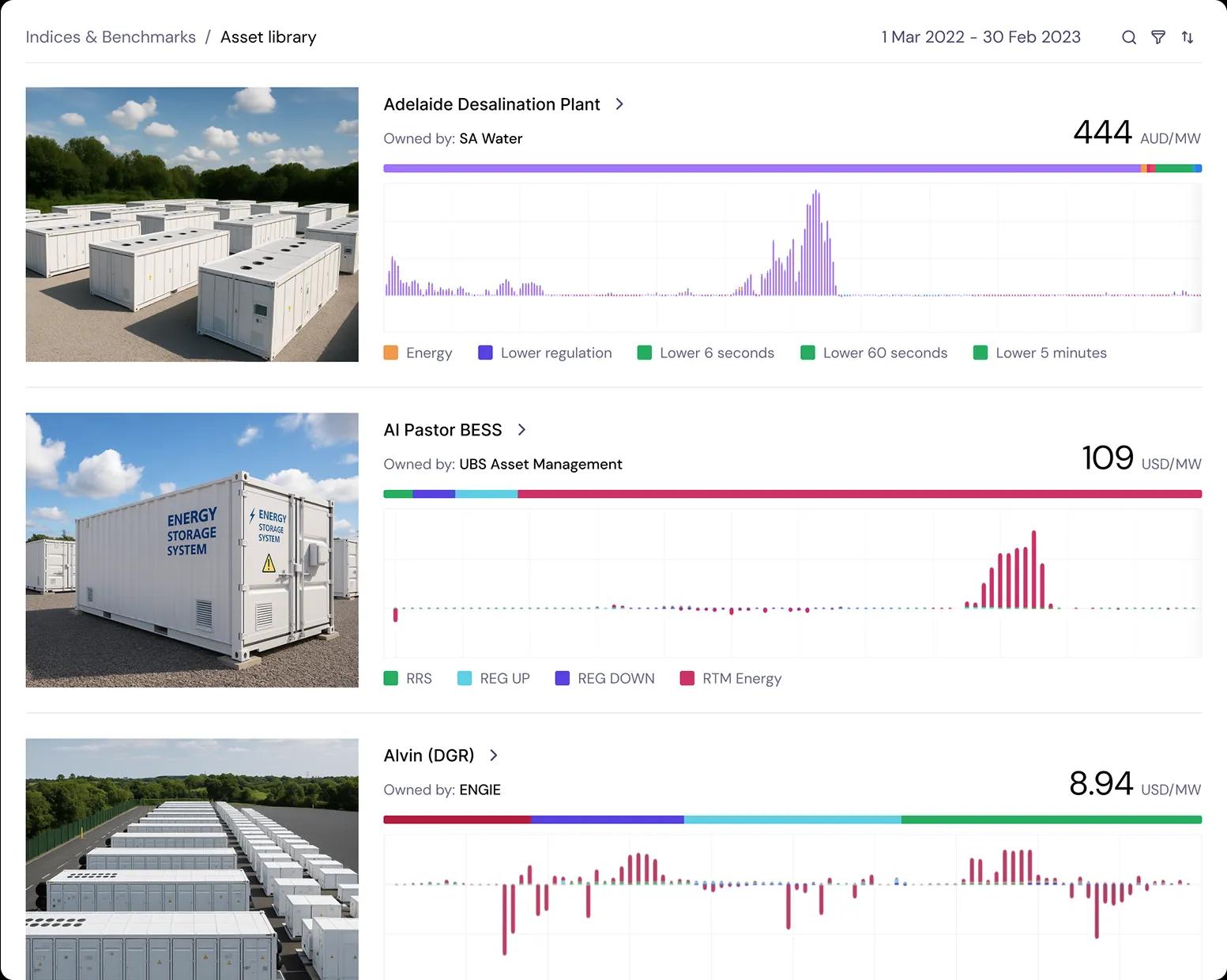Image resolution: width=1227 pixels, height=980 pixels.
Task: Toggle the Lower 5 minutes series
Action: (x=1040, y=353)
